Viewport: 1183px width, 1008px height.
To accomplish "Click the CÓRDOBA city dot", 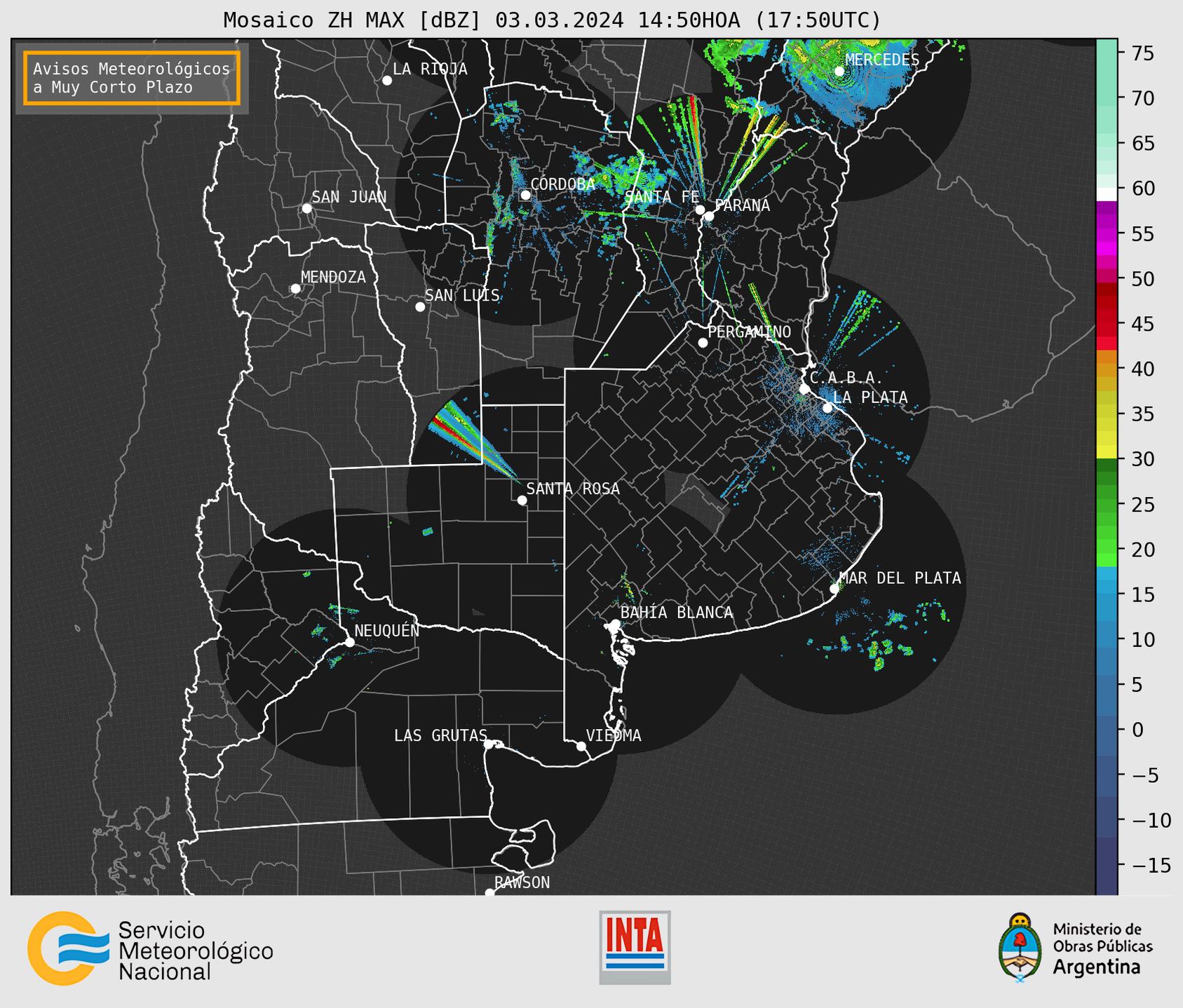I will point(525,195).
